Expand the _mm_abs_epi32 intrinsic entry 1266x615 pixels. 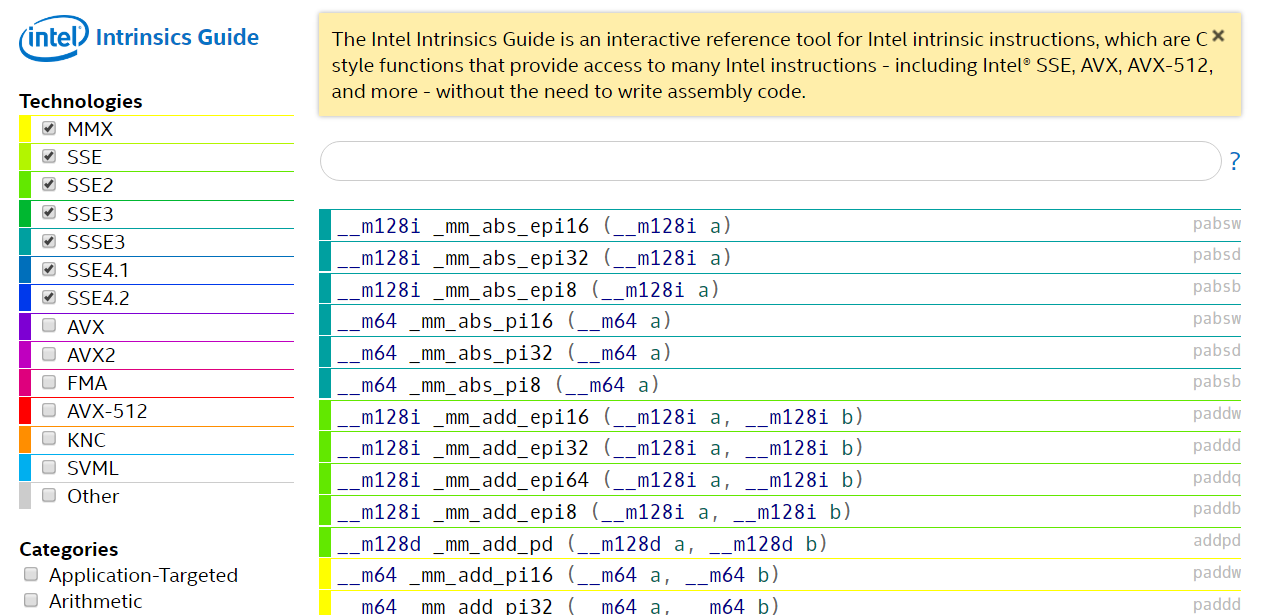780,257
